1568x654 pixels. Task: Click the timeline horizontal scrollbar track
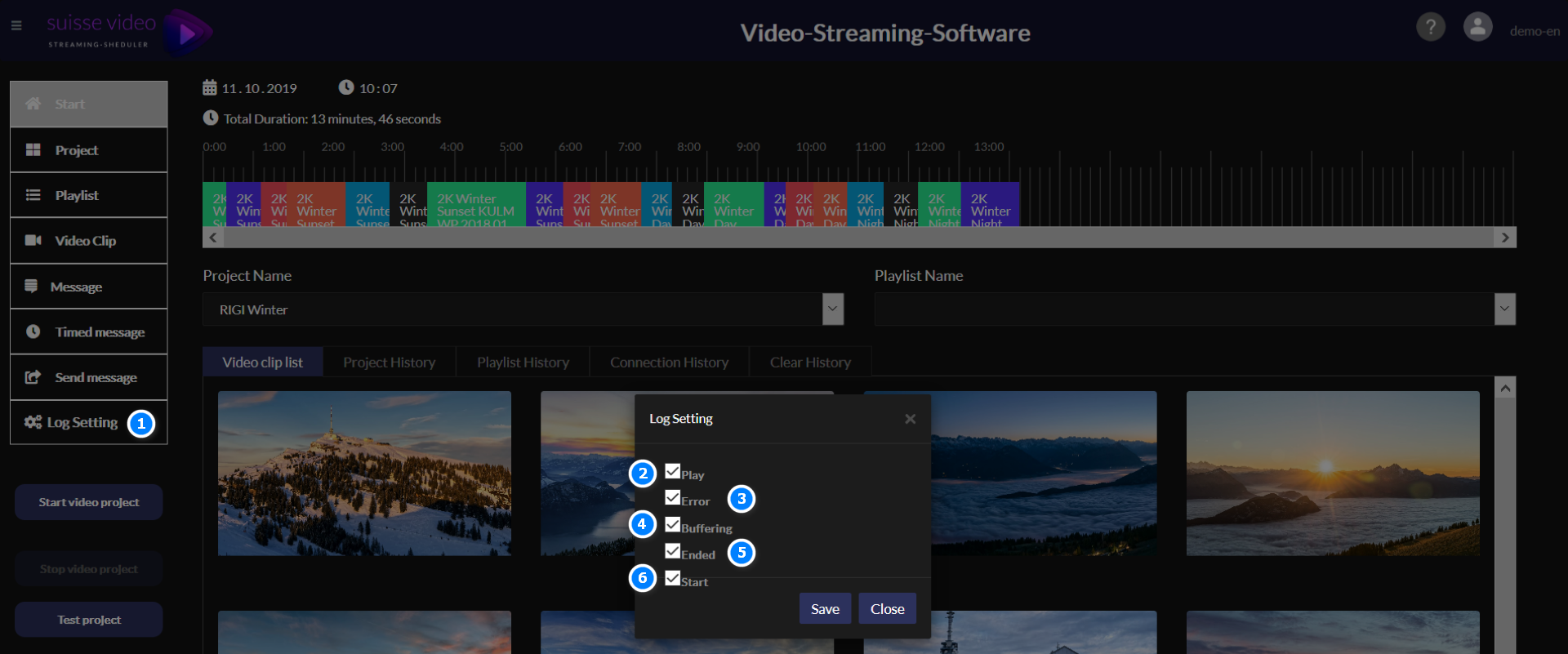(x=859, y=238)
